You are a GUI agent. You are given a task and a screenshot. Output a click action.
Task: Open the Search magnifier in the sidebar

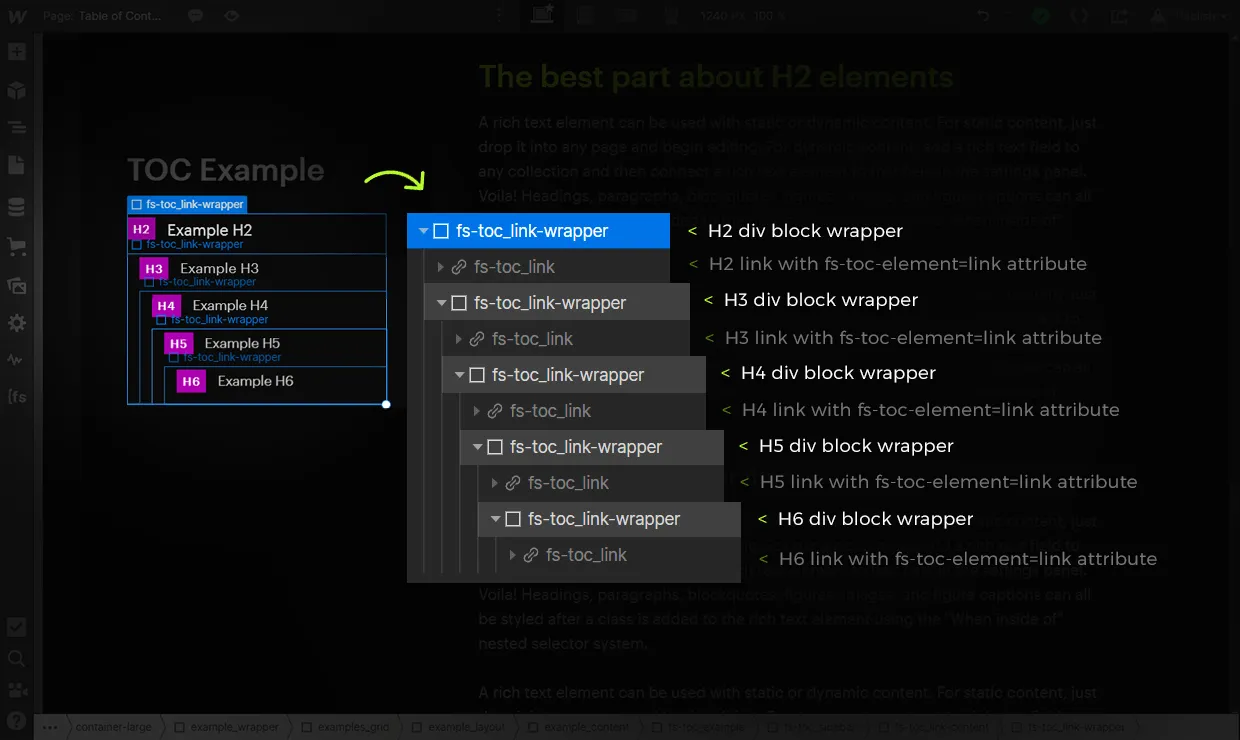tap(16, 658)
